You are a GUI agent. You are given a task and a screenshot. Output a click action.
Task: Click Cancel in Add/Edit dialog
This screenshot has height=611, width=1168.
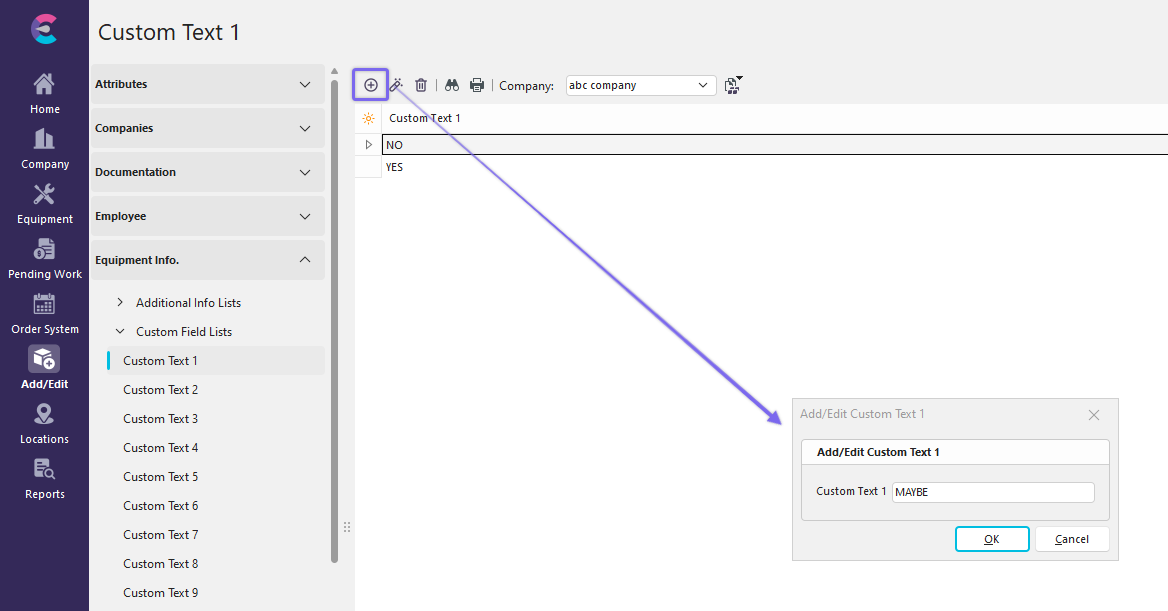(1072, 539)
